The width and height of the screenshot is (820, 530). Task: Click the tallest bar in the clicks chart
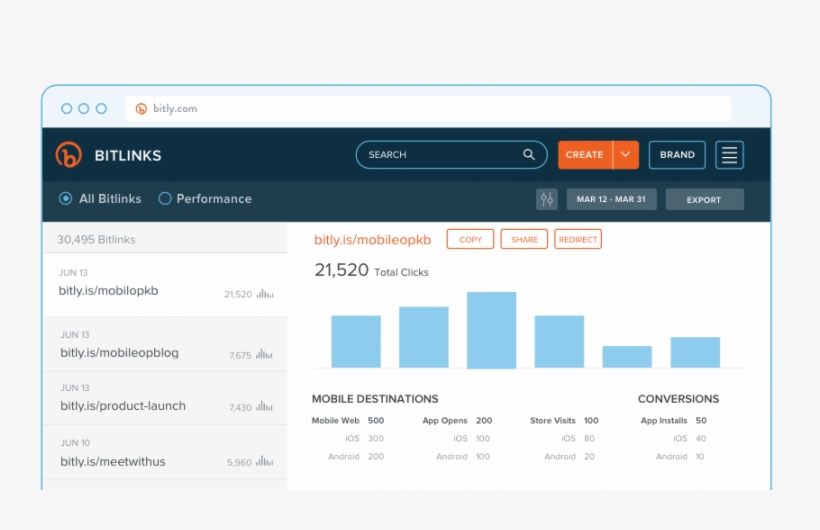[x=491, y=330]
